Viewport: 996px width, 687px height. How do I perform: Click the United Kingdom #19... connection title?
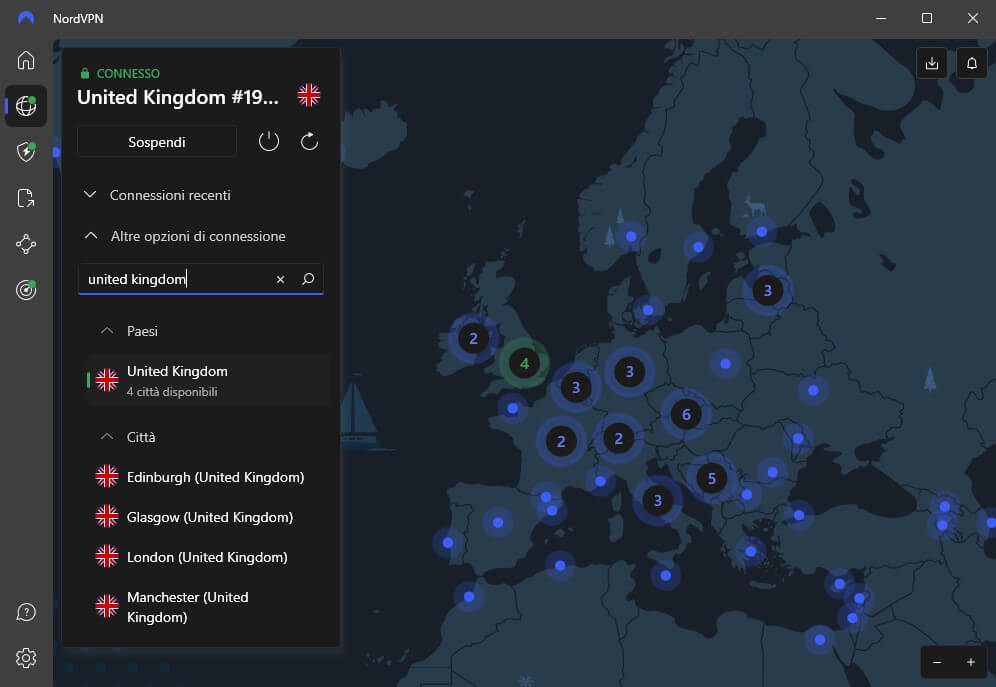[x=178, y=97]
